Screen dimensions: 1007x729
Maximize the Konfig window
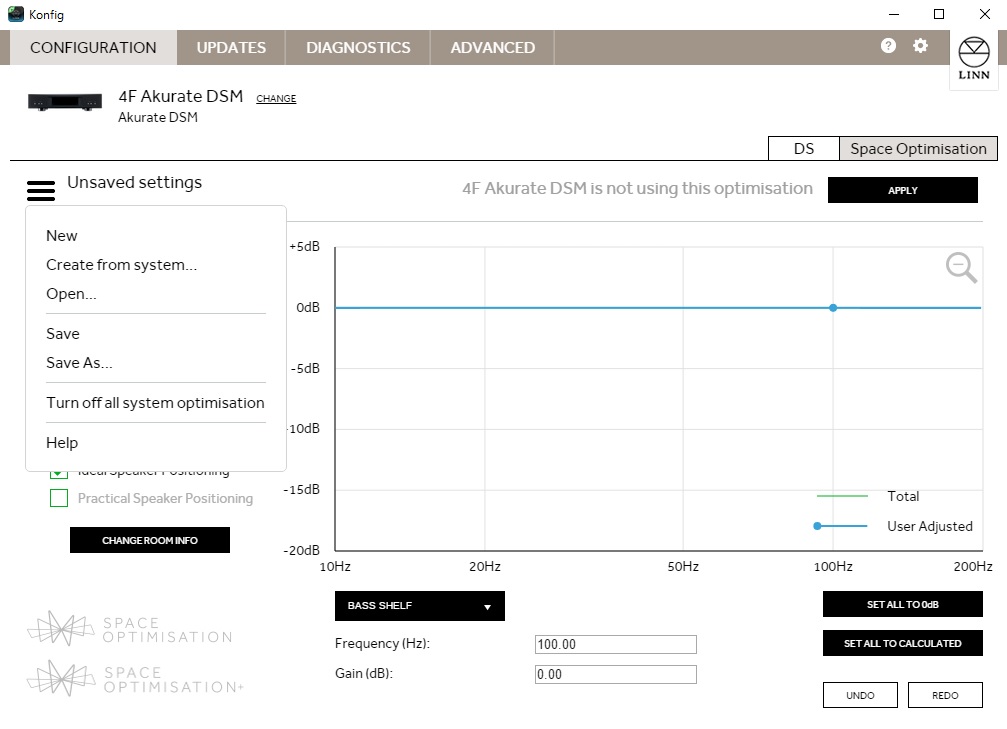click(x=939, y=14)
